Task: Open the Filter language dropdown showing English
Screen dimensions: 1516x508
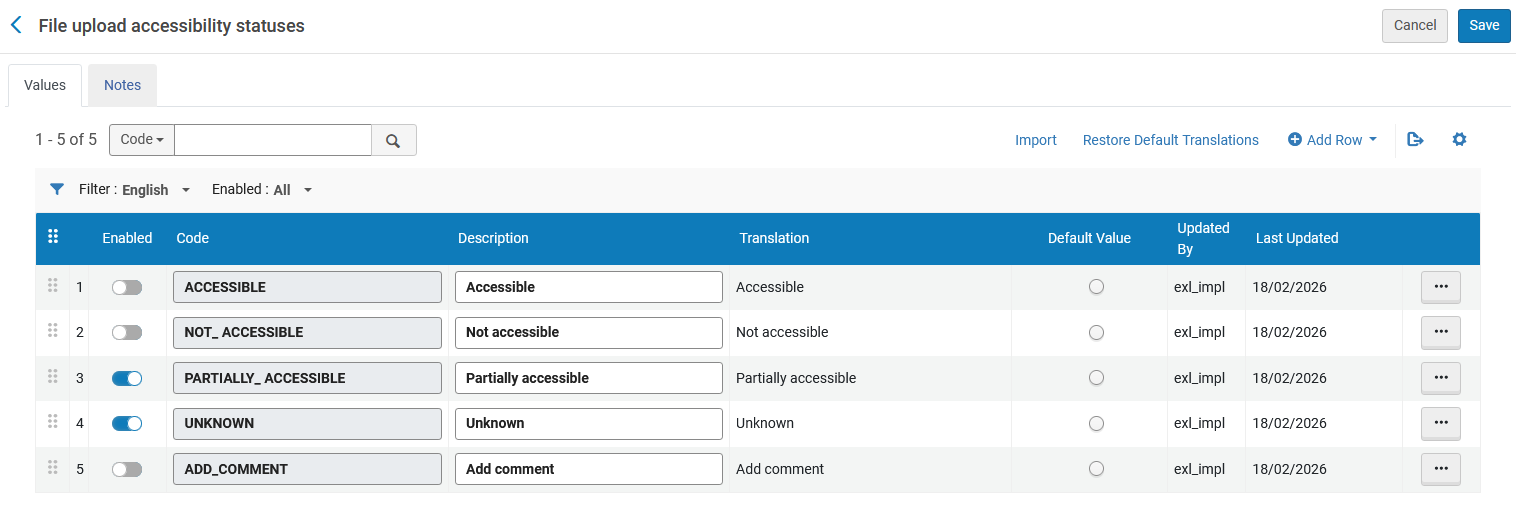Action: pos(156,190)
